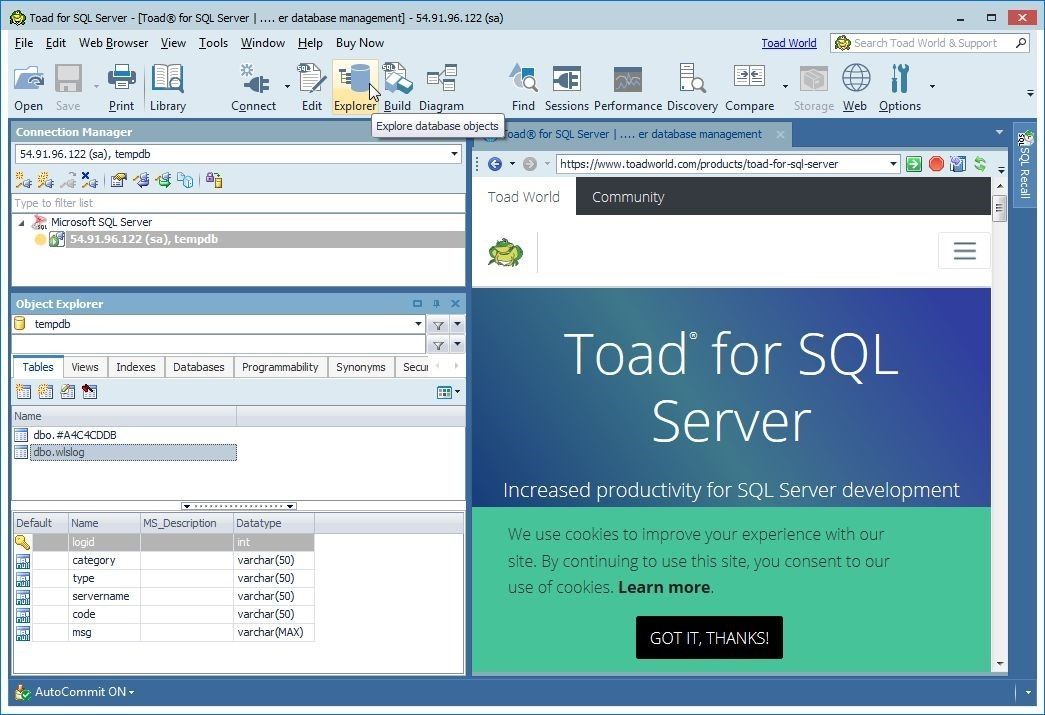Click the Print toolbar icon
The image size is (1045, 715).
tap(121, 79)
